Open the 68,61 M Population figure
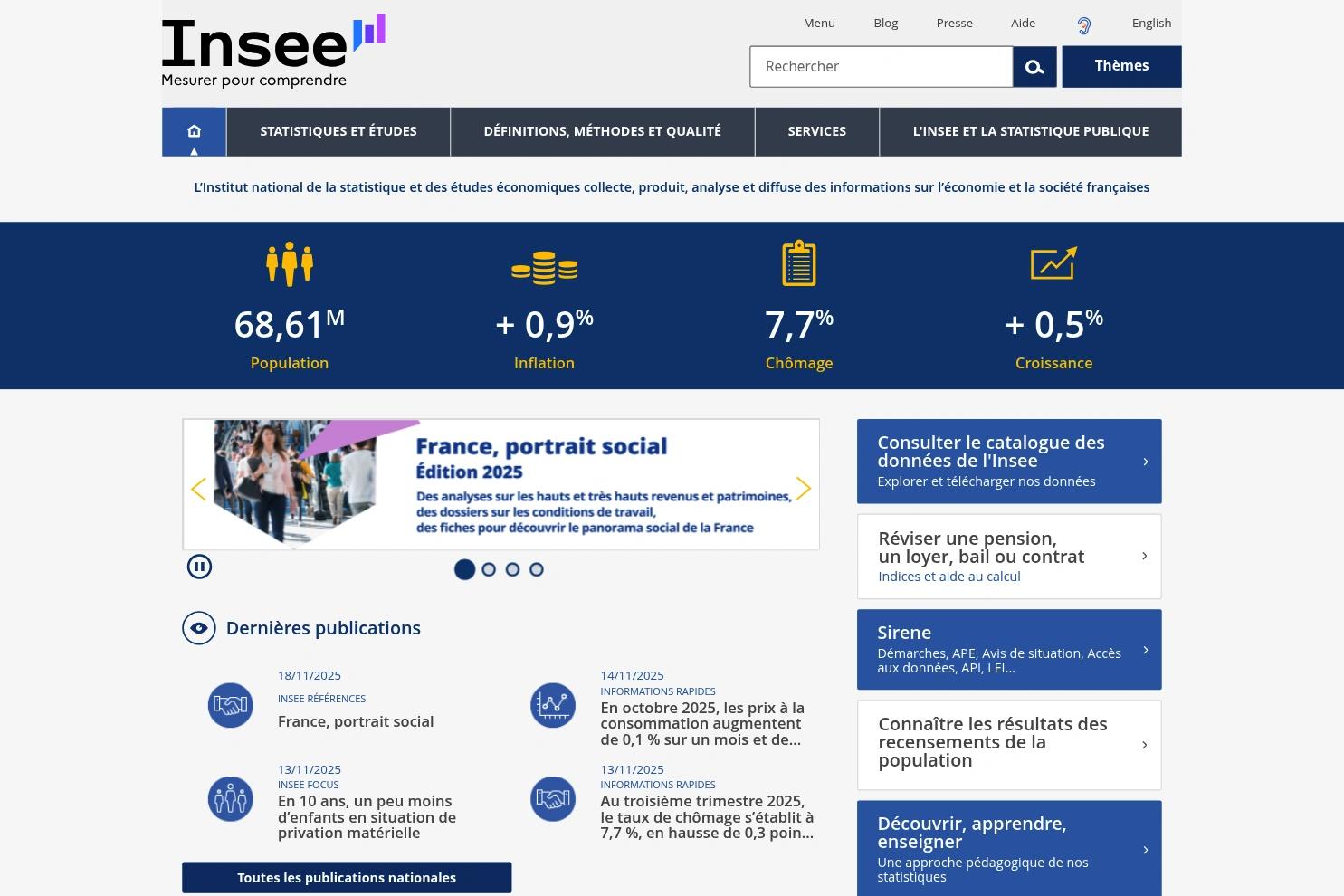The image size is (1344, 896). click(290, 324)
